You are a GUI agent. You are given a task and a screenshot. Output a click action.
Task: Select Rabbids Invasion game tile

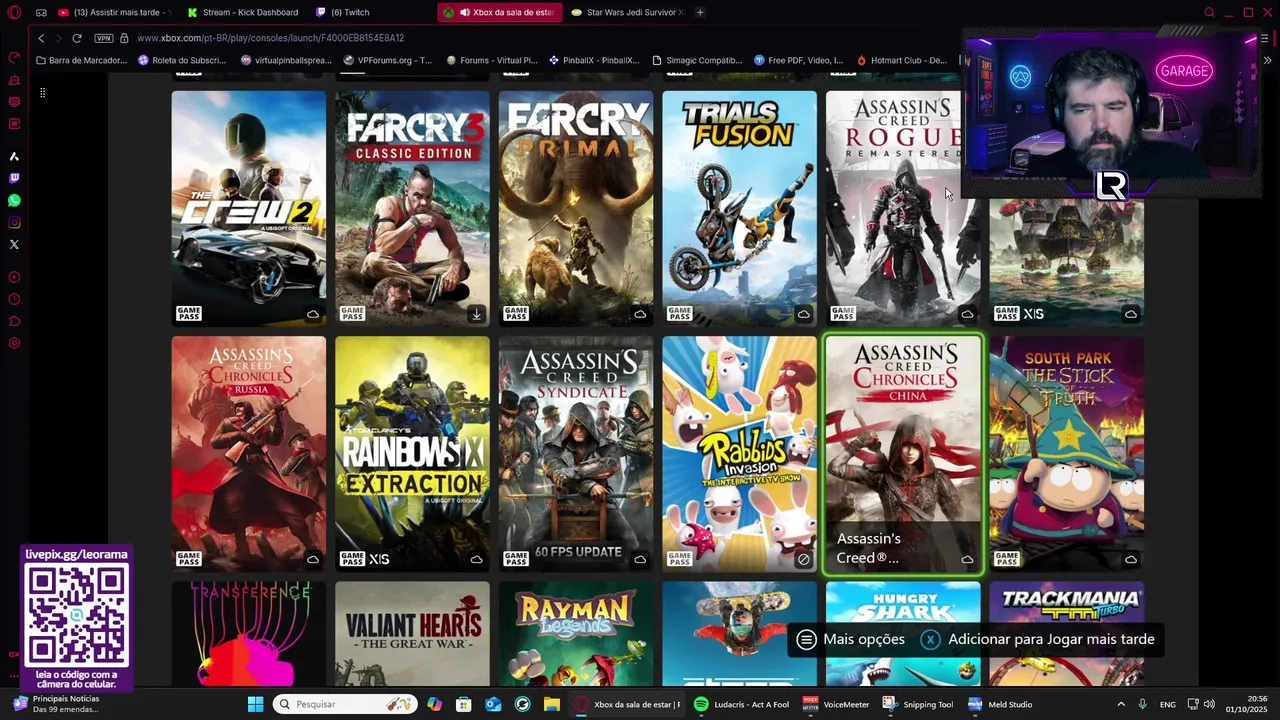[739, 453]
